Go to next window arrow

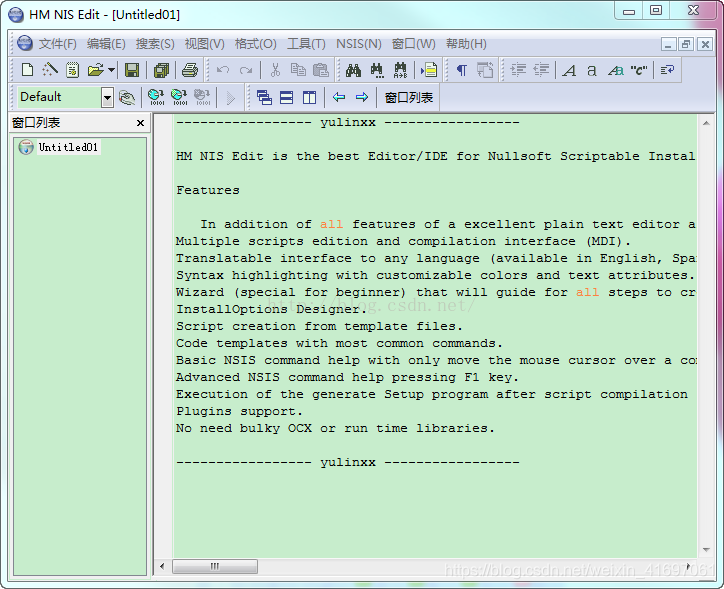362,97
